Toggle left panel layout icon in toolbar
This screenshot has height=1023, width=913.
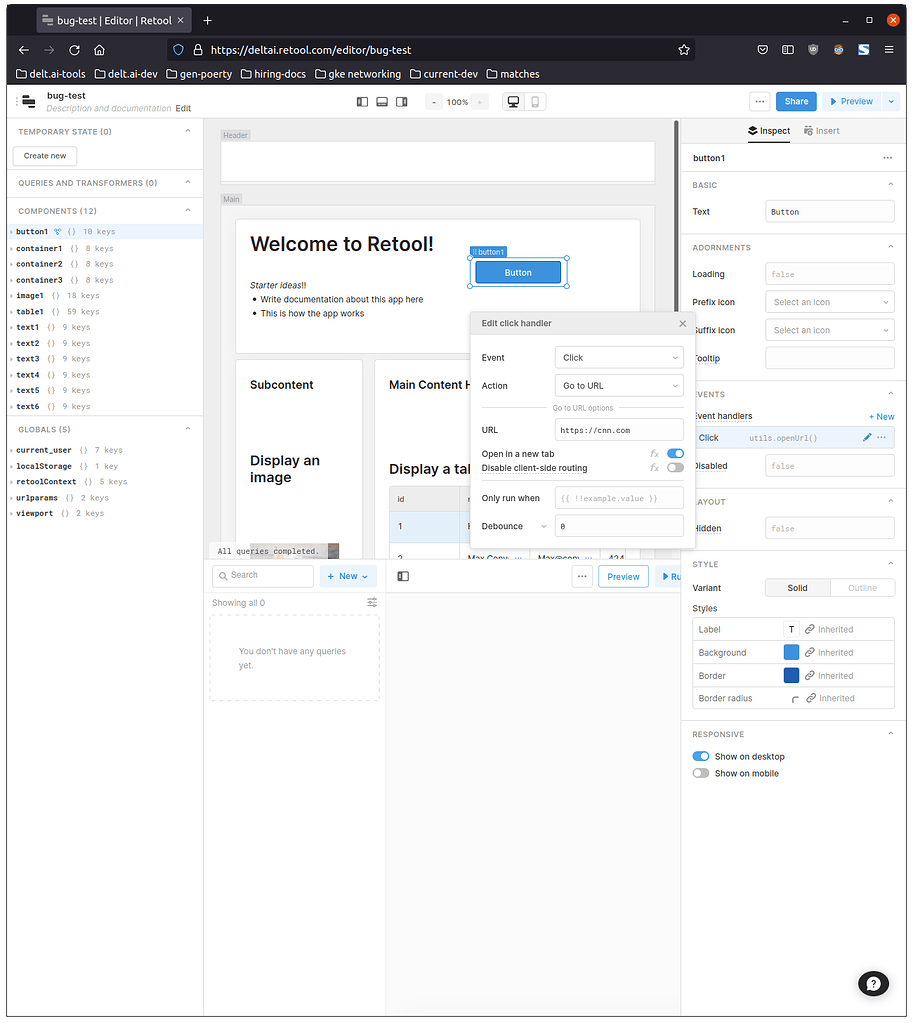click(x=361, y=101)
